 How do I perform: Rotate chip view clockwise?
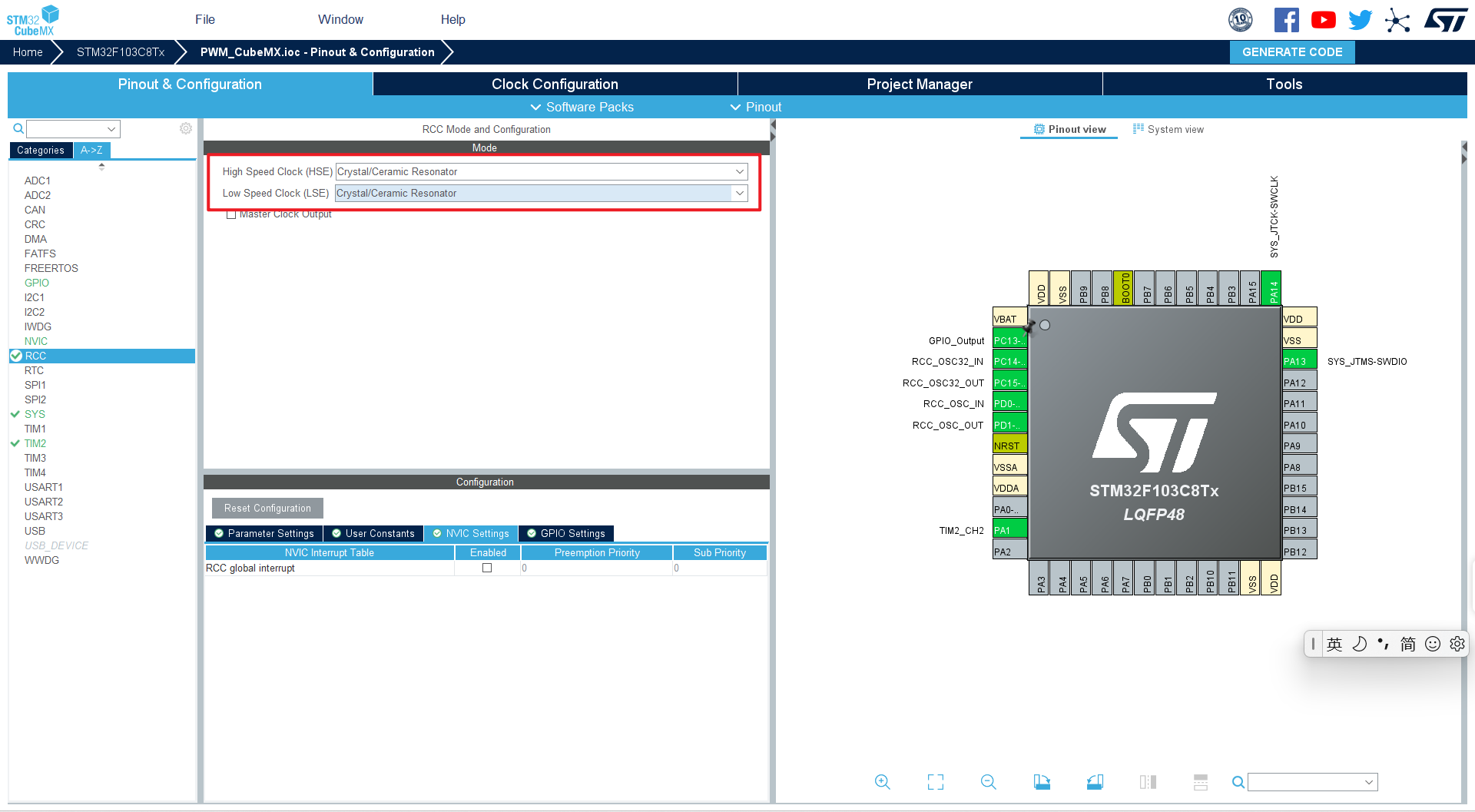point(1042,782)
